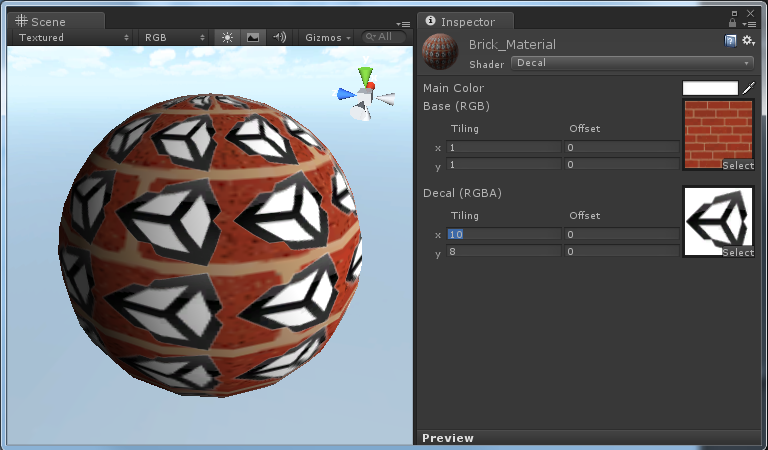This screenshot has width=768, height=450.
Task: Click the grey bottom gizmo cone
Action: pos(360,113)
